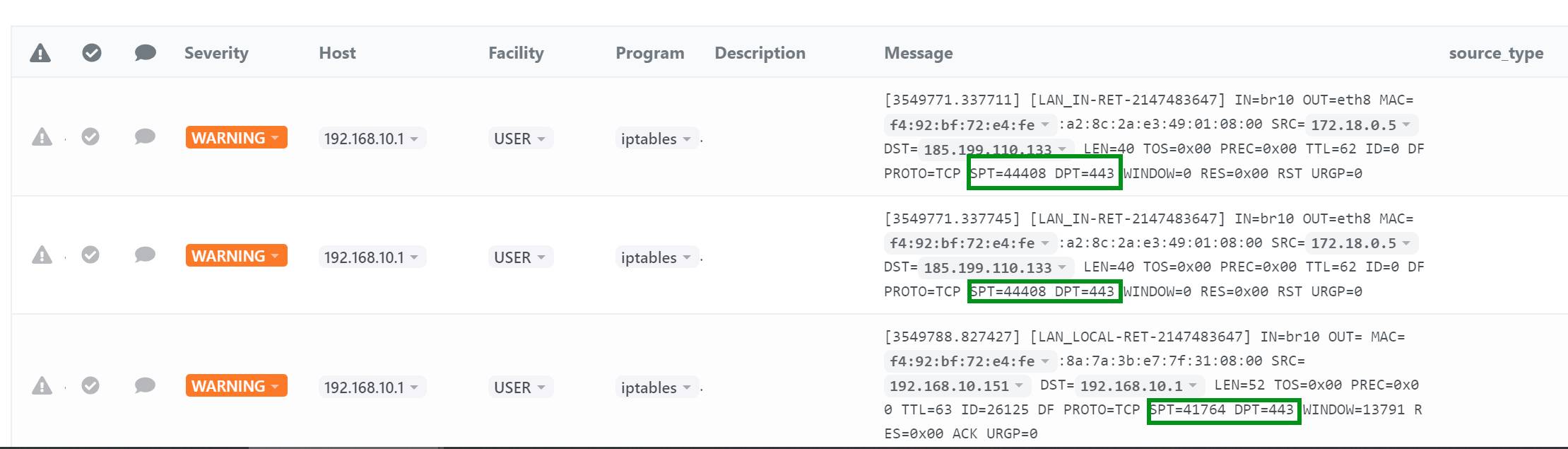Toggle acknowledge checkmark on second log row
The height and width of the screenshot is (449, 1568).
pos(90,255)
